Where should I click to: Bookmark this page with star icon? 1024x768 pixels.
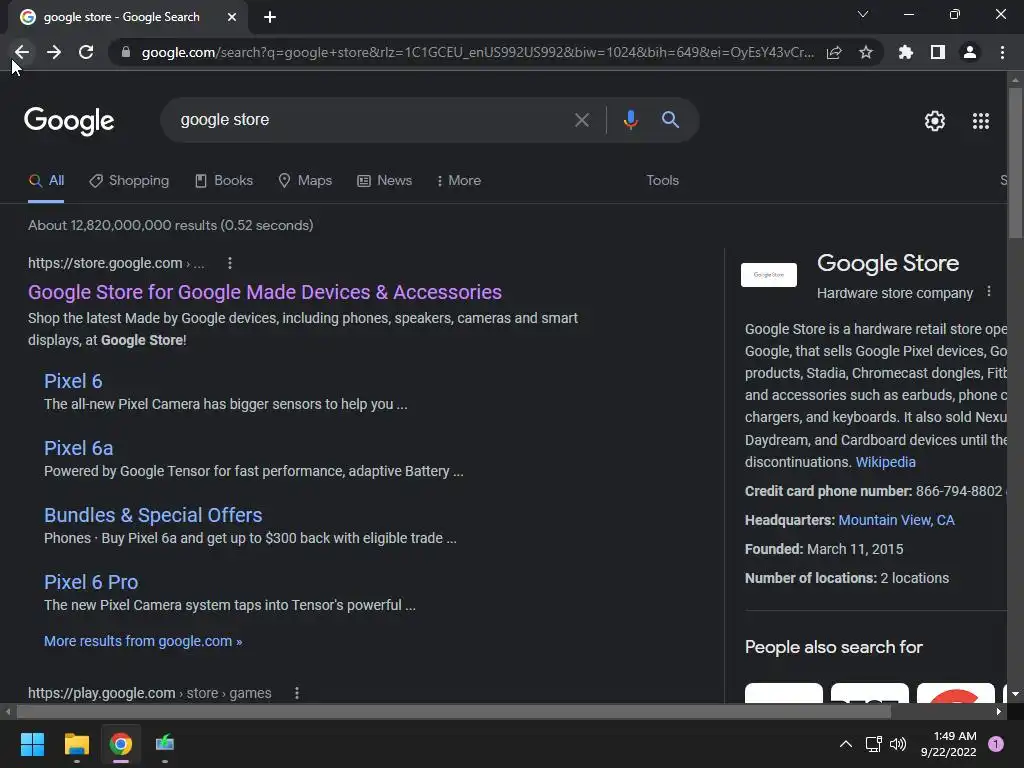pyautogui.click(x=866, y=52)
